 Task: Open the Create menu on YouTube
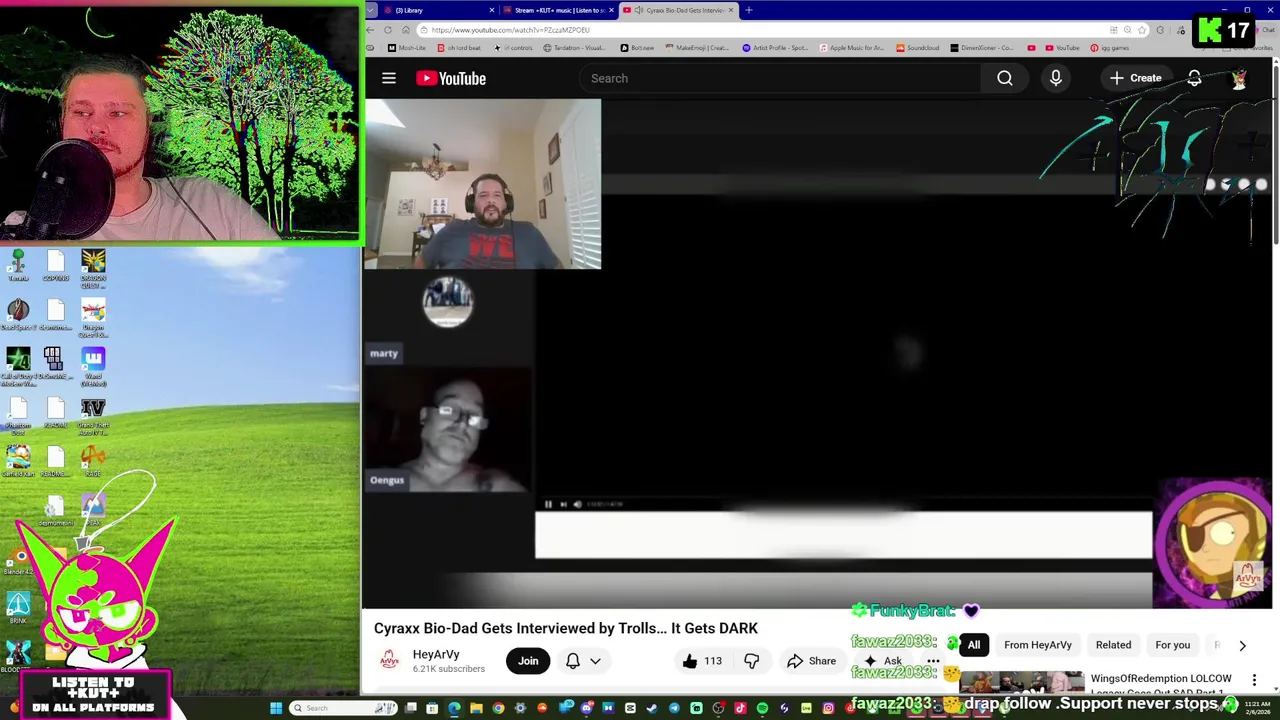1136,78
